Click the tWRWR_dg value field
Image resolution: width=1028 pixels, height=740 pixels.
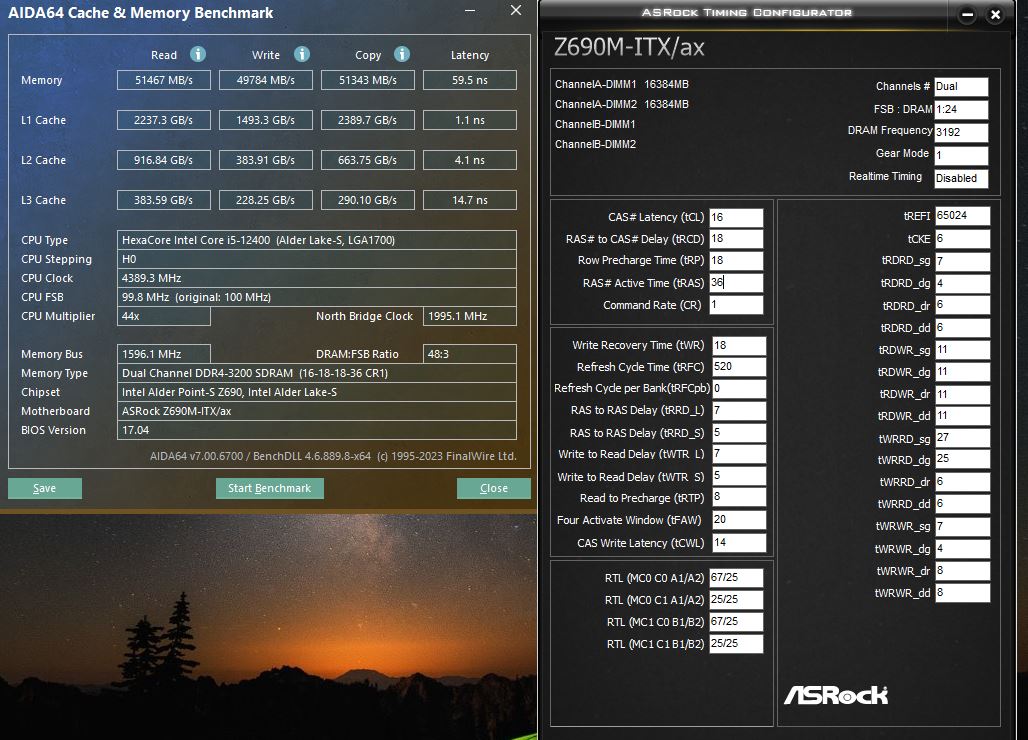point(962,549)
